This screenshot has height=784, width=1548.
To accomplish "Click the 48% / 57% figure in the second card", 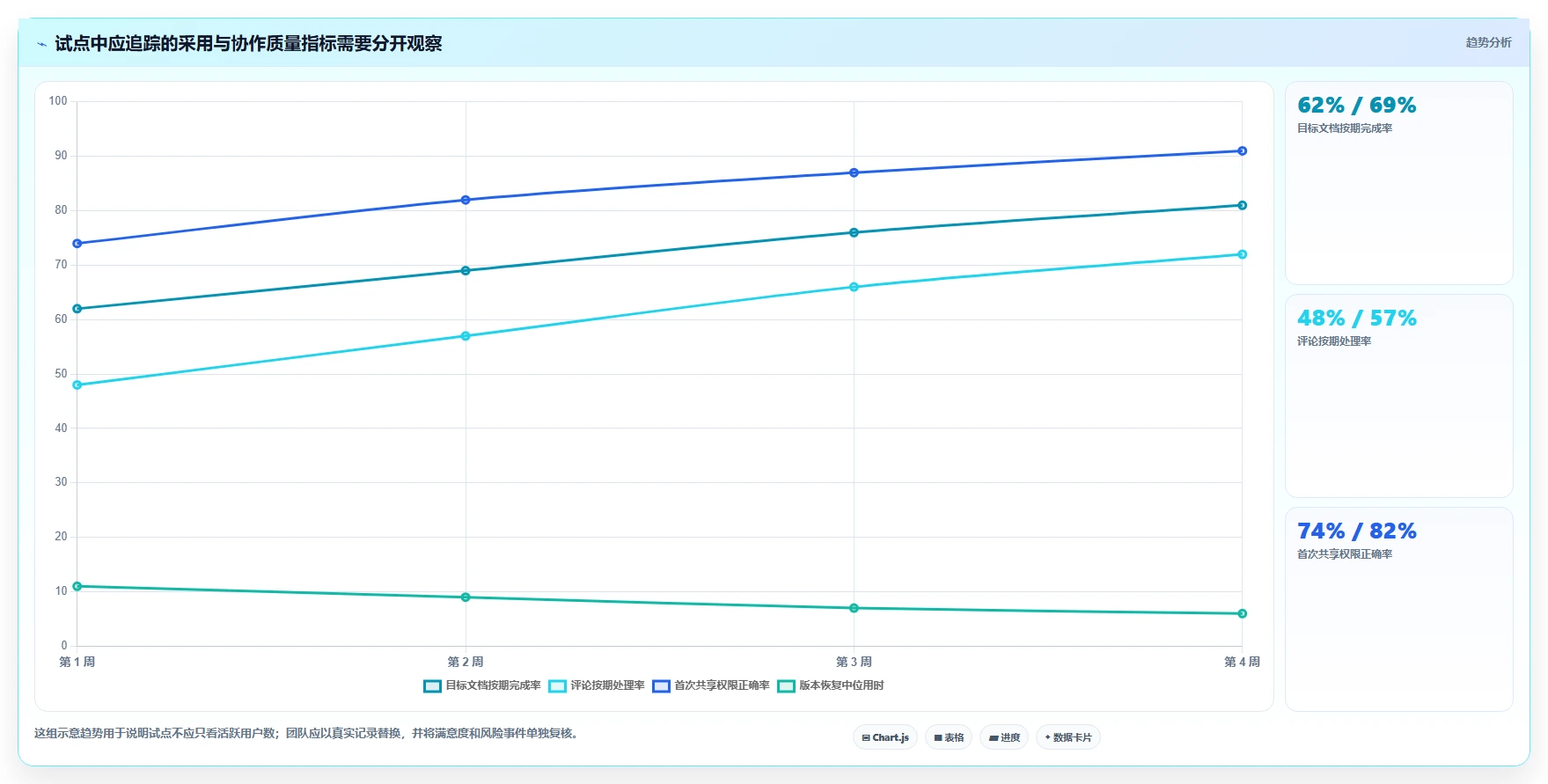I will pyautogui.click(x=1356, y=319).
